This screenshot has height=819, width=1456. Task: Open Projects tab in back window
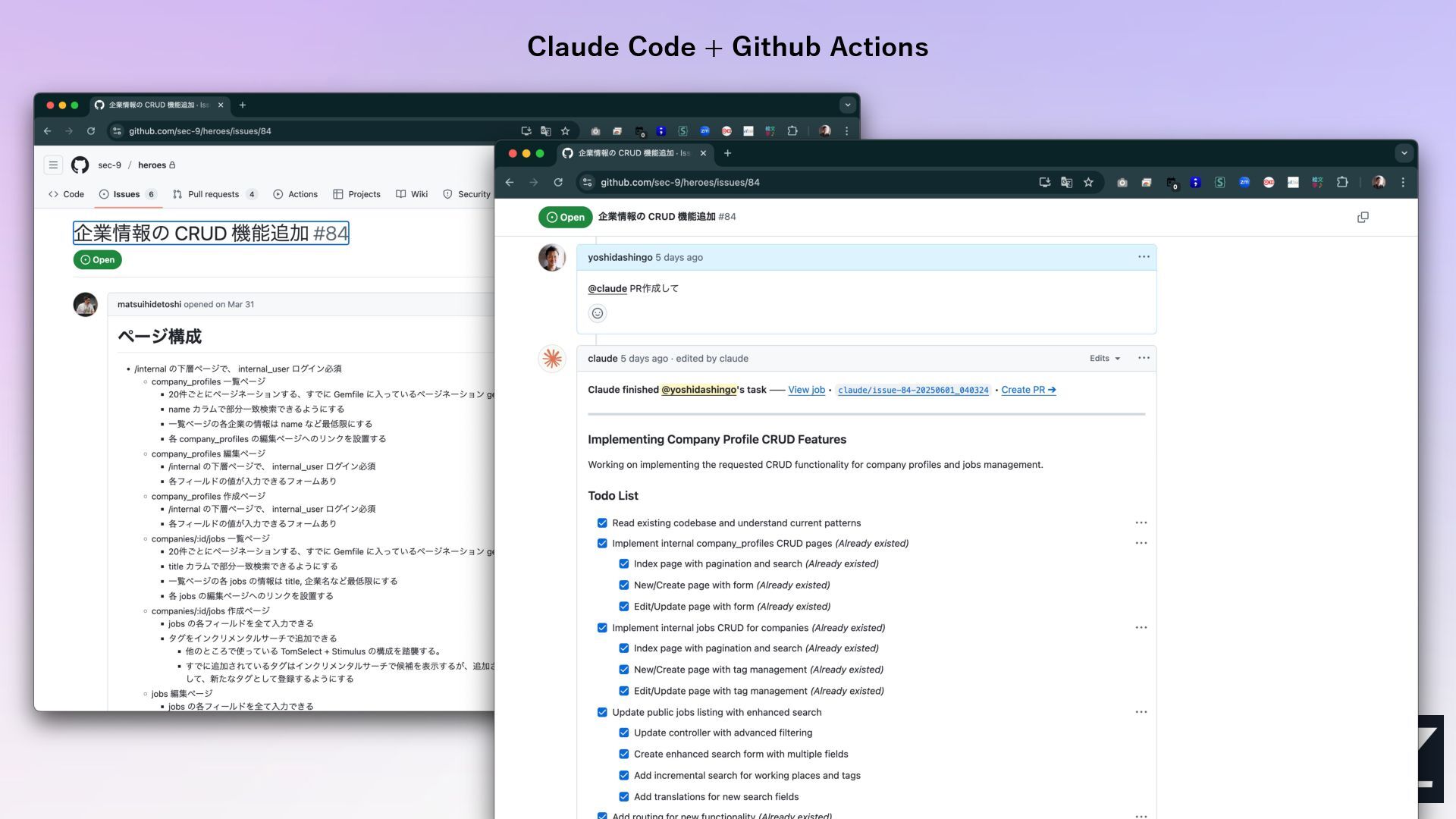[x=356, y=194]
